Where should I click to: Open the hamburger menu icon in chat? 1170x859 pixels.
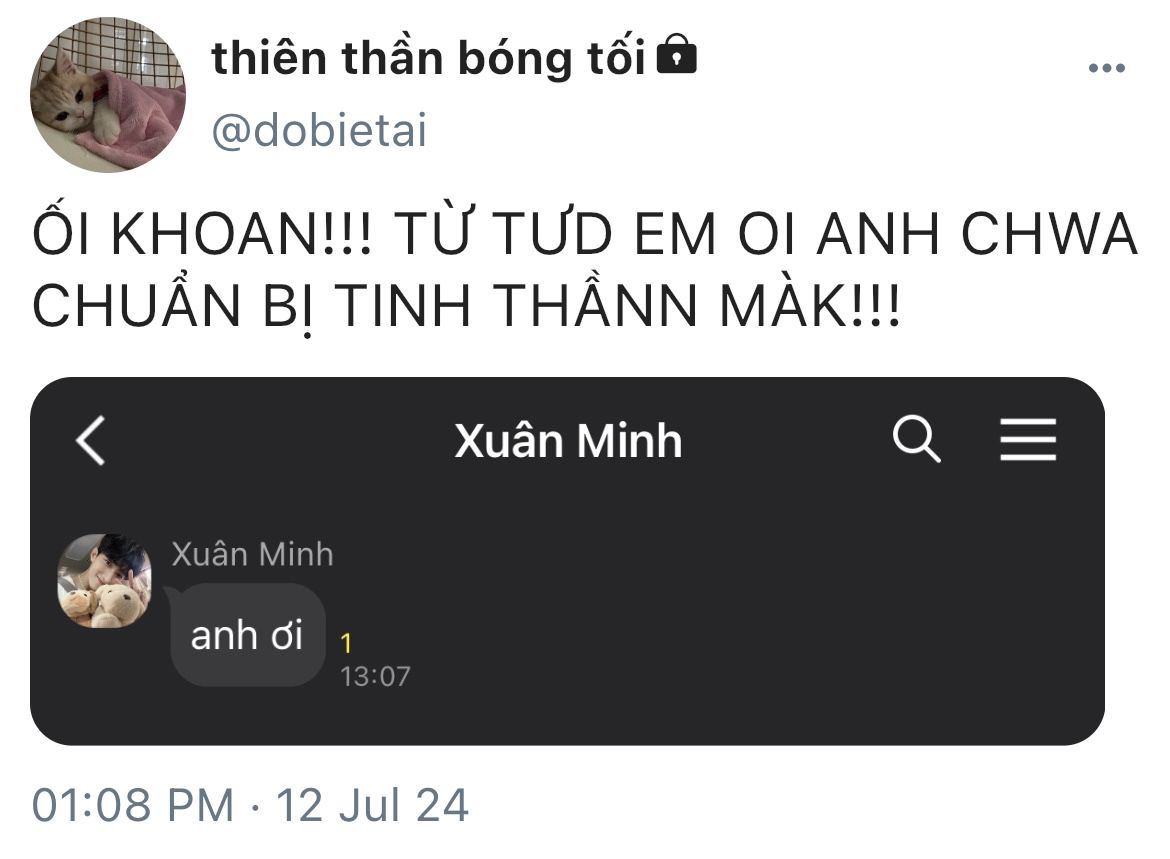click(x=1028, y=440)
